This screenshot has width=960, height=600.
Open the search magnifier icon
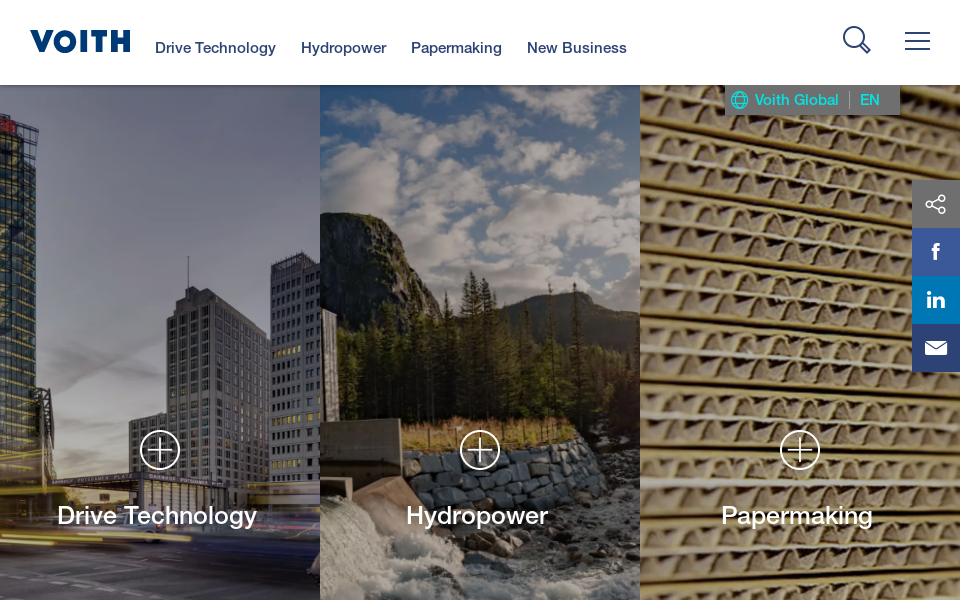coord(857,40)
